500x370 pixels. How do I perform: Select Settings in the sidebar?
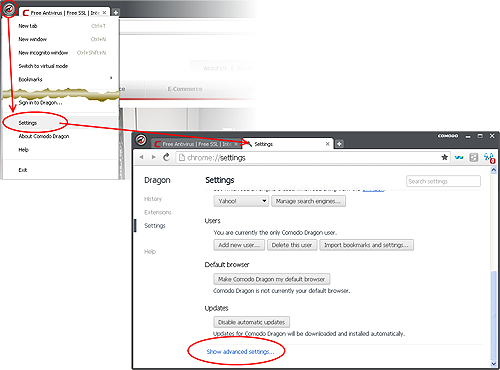click(x=155, y=226)
